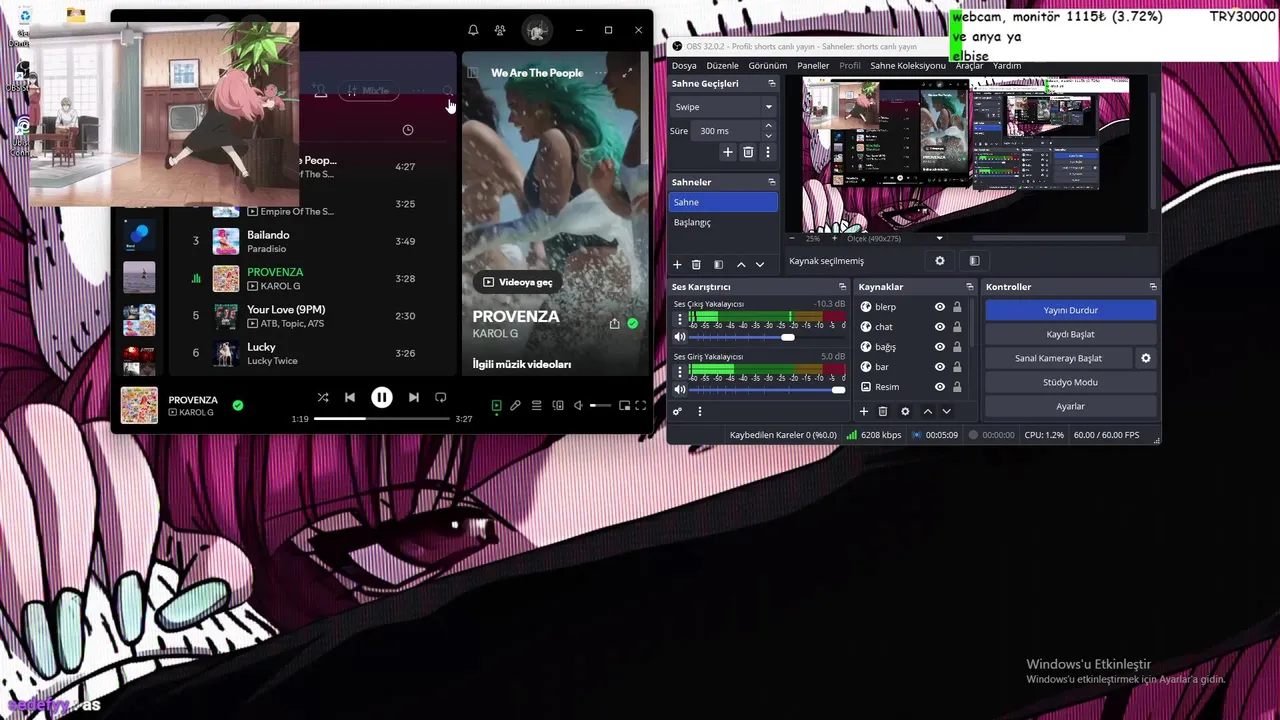Hide the blerp source
The width and height of the screenshot is (1280, 720).
[939, 307]
